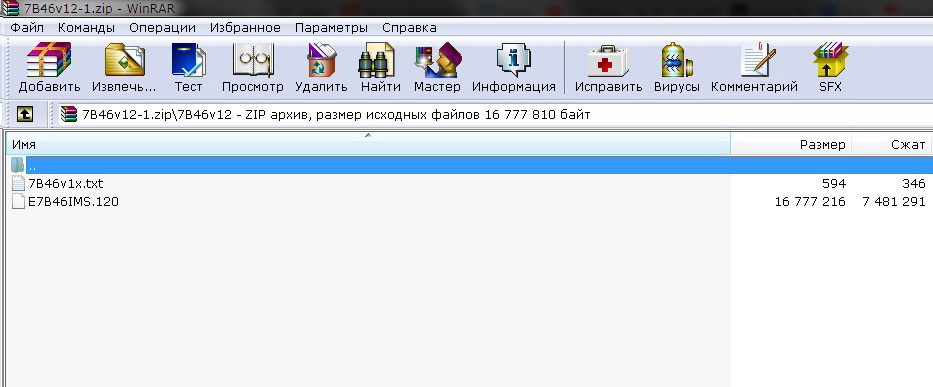Create self-extractor with SFX icon

830,60
